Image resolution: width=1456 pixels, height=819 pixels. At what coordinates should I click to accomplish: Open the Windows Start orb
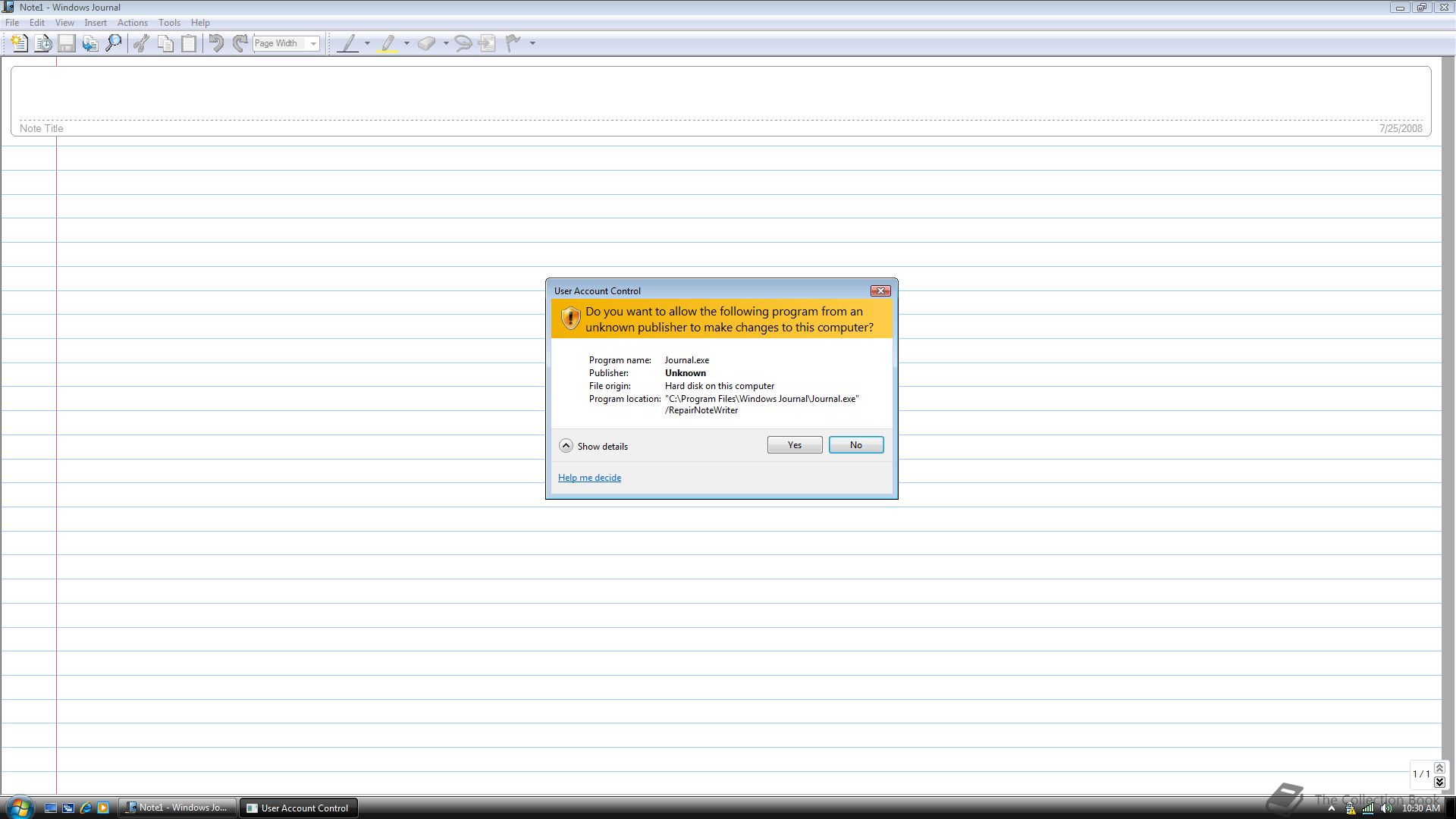click(x=20, y=808)
